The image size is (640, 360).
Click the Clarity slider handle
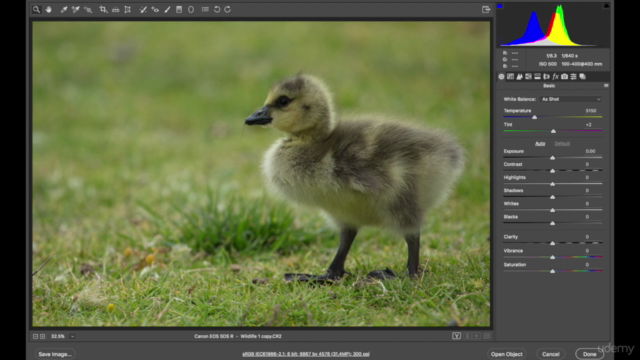click(x=552, y=243)
